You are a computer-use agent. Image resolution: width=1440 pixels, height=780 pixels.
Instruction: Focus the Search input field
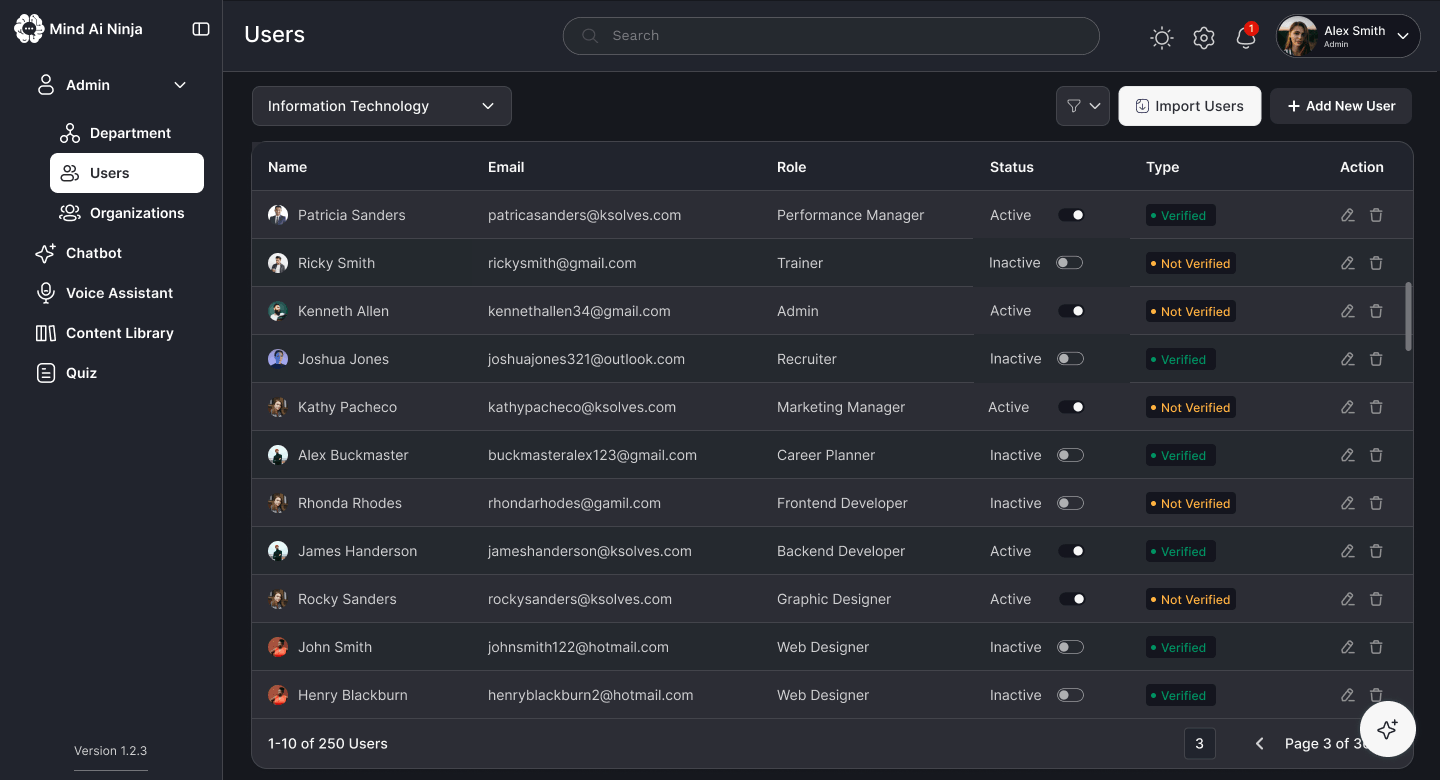click(831, 36)
